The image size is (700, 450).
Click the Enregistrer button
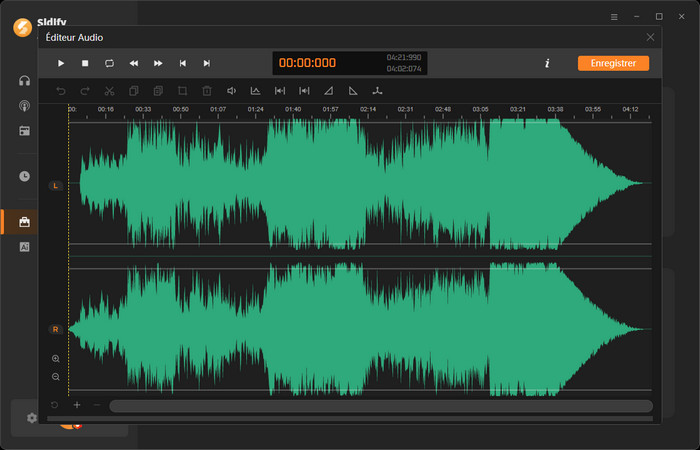(x=613, y=63)
